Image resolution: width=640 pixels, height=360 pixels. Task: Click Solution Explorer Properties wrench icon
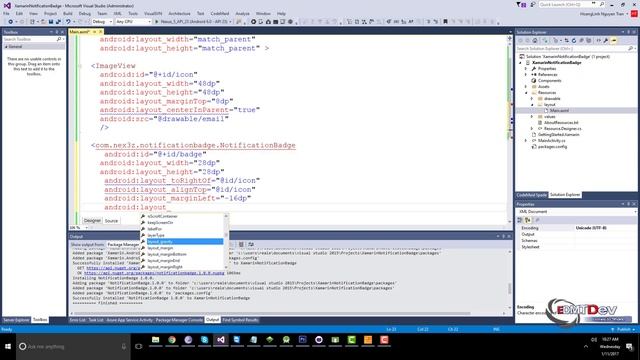(606, 40)
